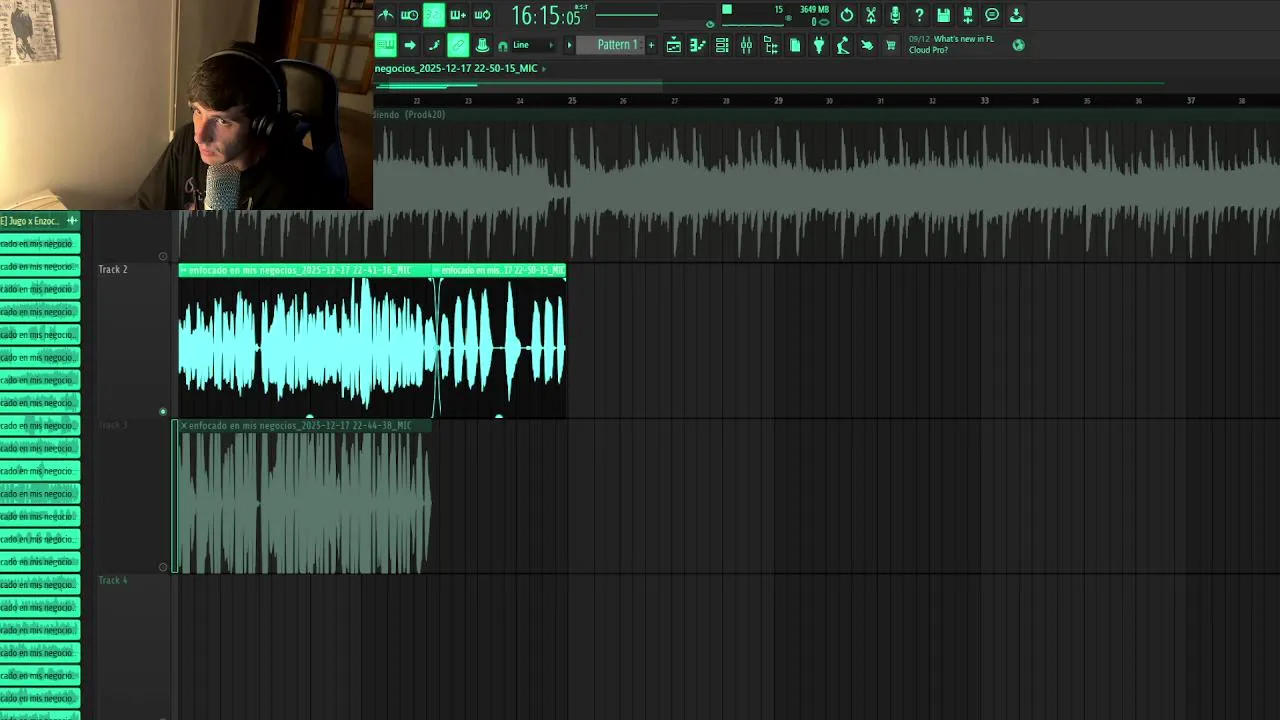The width and height of the screenshot is (1280, 720).
Task: Click the globe online news icon
Action: [x=1018, y=45]
